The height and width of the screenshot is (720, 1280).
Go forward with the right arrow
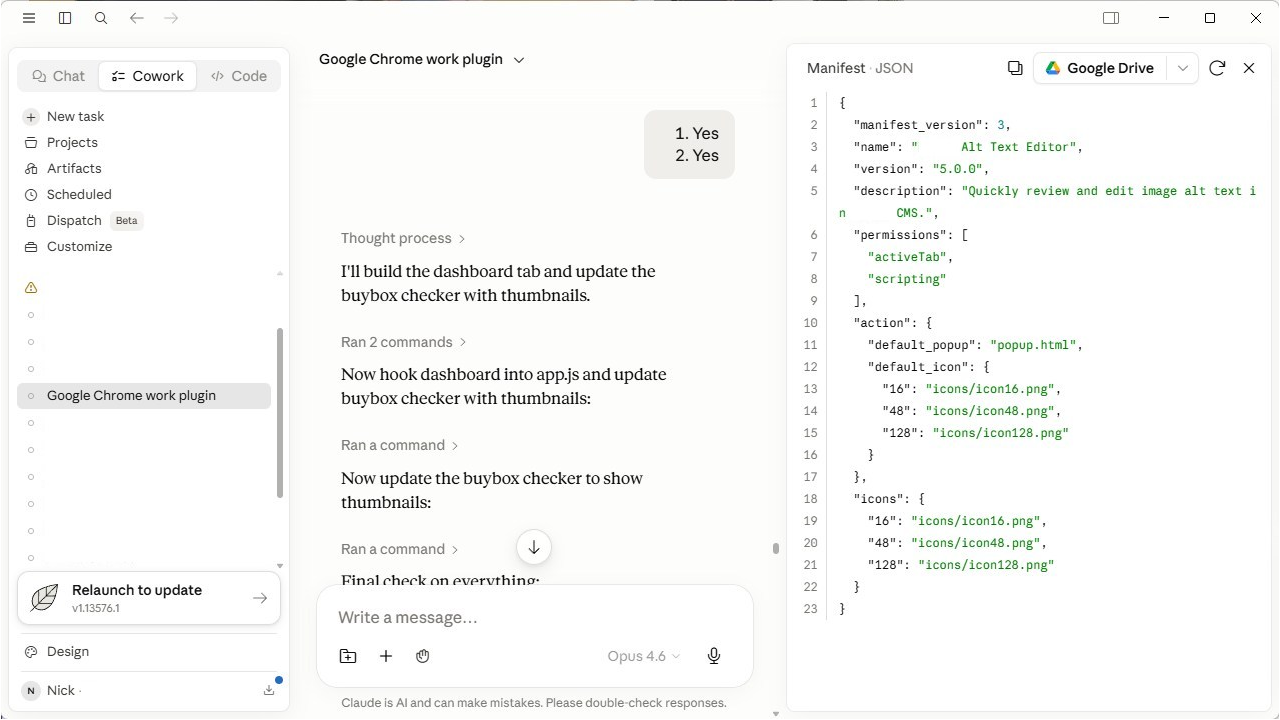tap(171, 18)
